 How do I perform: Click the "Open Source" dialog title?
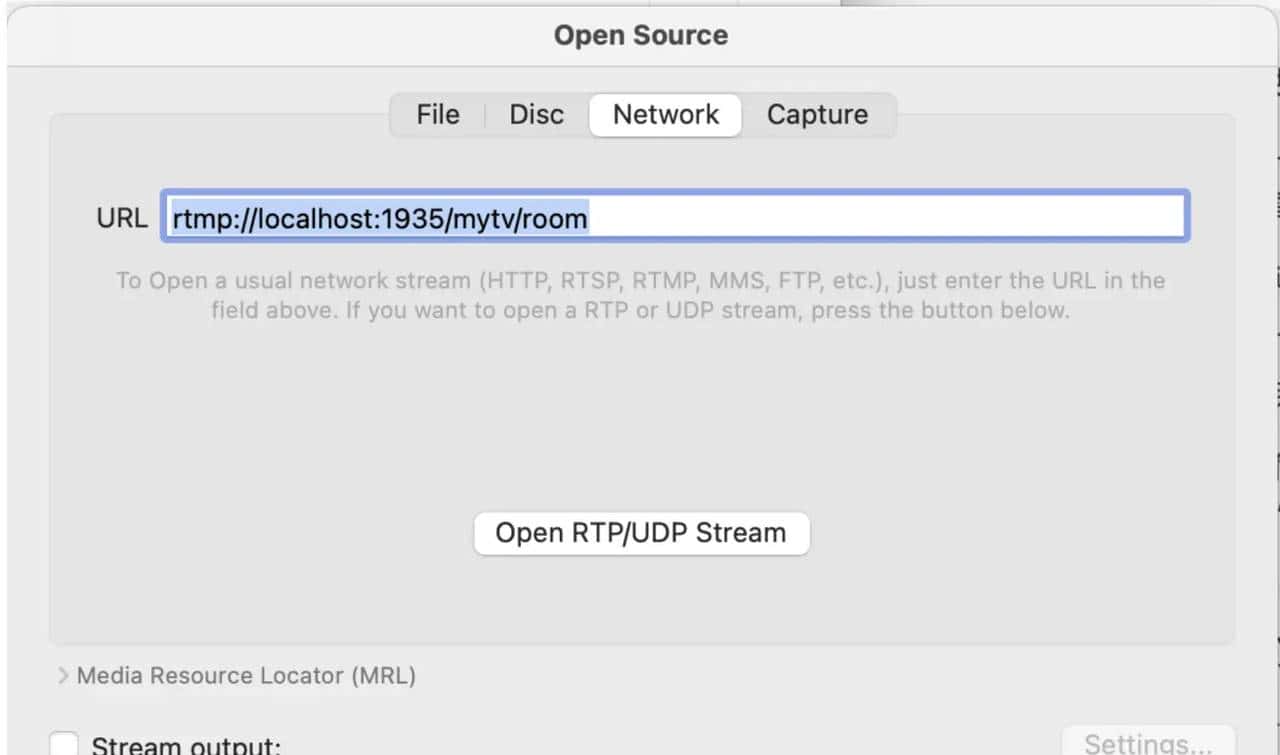(640, 36)
